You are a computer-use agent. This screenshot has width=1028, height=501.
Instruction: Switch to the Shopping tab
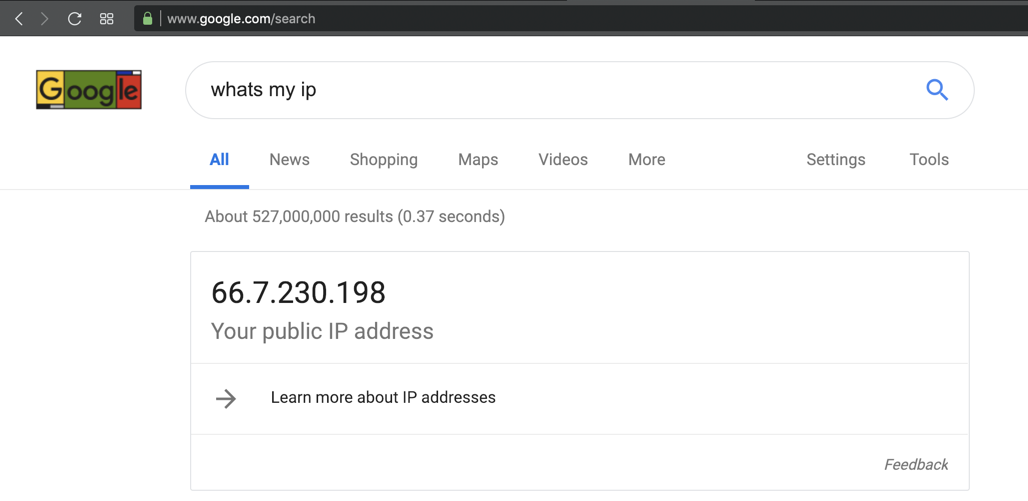click(x=384, y=160)
